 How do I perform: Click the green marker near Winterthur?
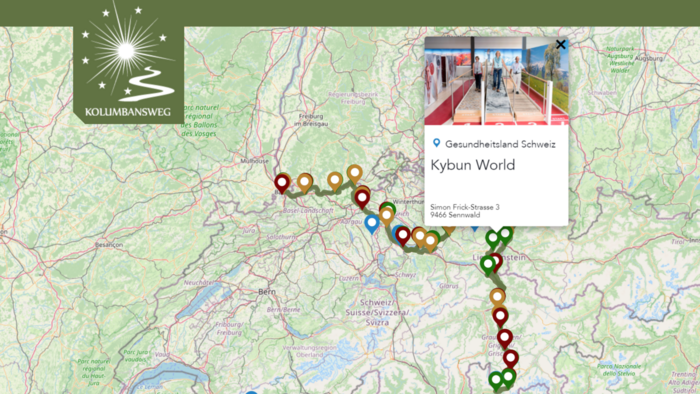[388, 209]
